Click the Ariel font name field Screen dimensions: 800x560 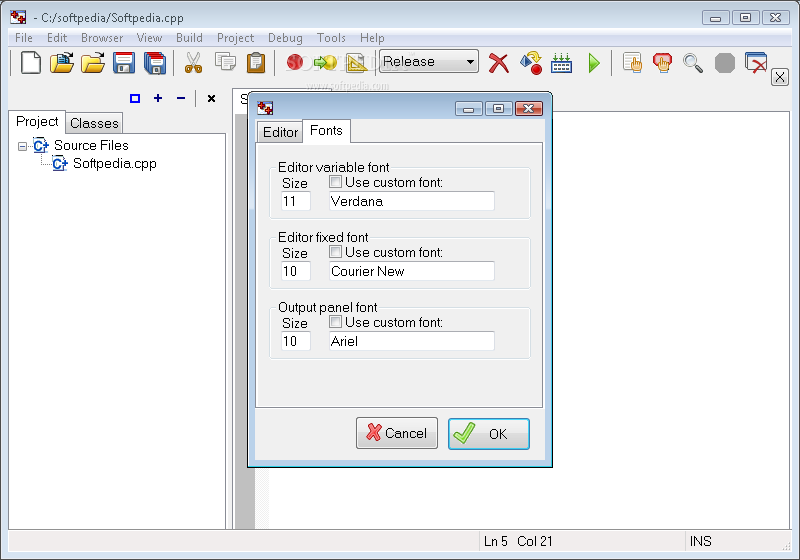(x=412, y=341)
